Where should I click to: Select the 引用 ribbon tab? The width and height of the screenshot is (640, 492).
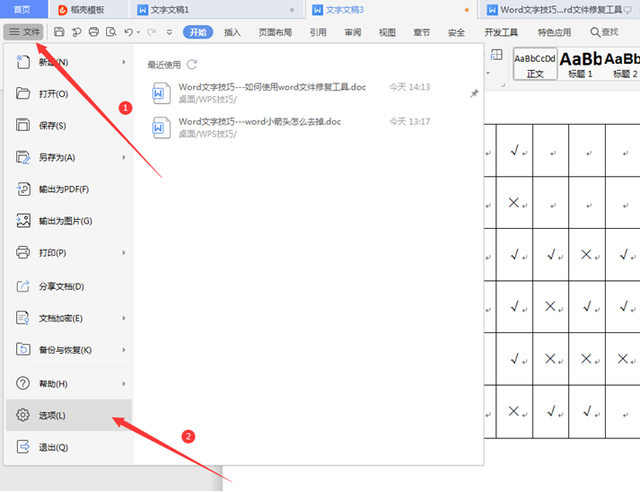click(318, 32)
